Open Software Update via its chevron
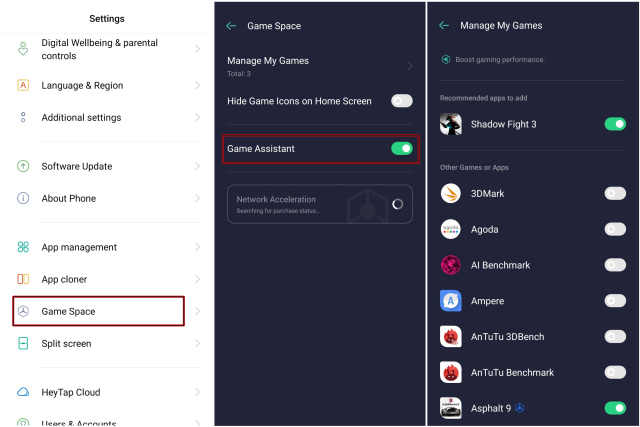640x427 pixels. [198, 166]
